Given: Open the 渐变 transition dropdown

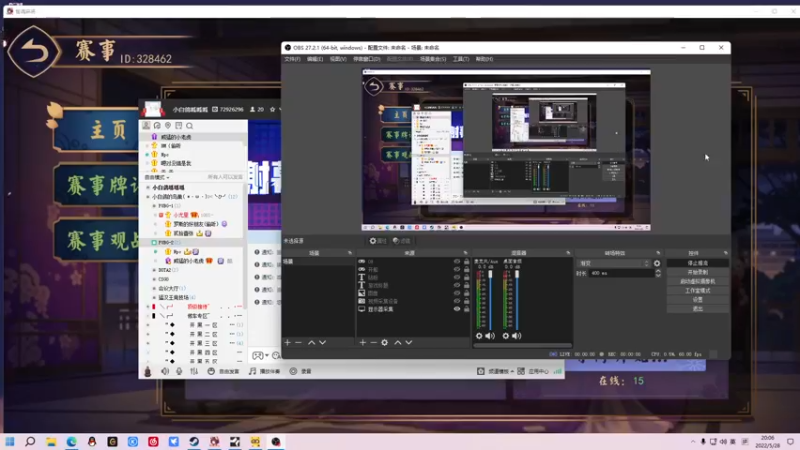Looking at the screenshot, I should pos(614,263).
